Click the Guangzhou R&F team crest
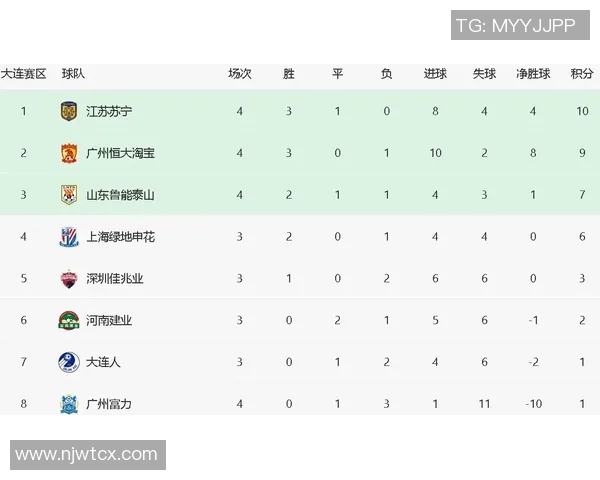This screenshot has height=480, width=600. pos(68,404)
